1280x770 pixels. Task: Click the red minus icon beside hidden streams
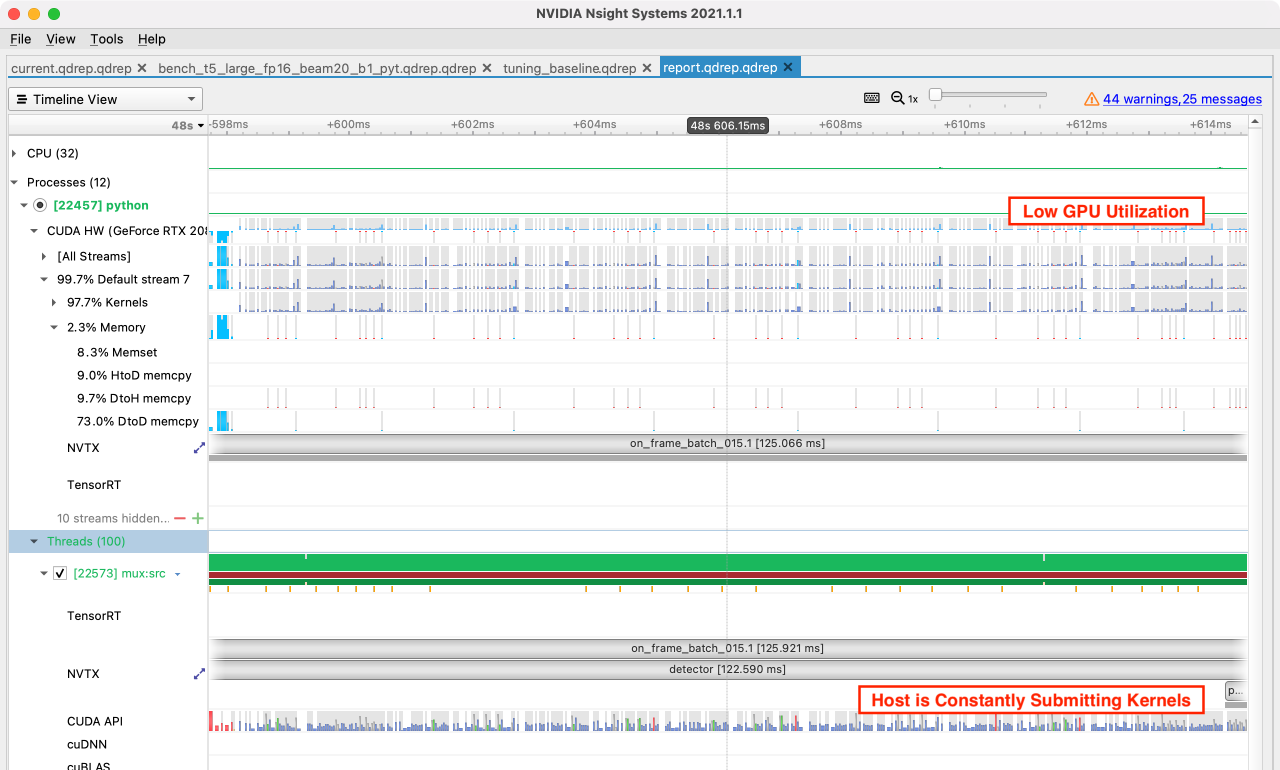(x=180, y=518)
